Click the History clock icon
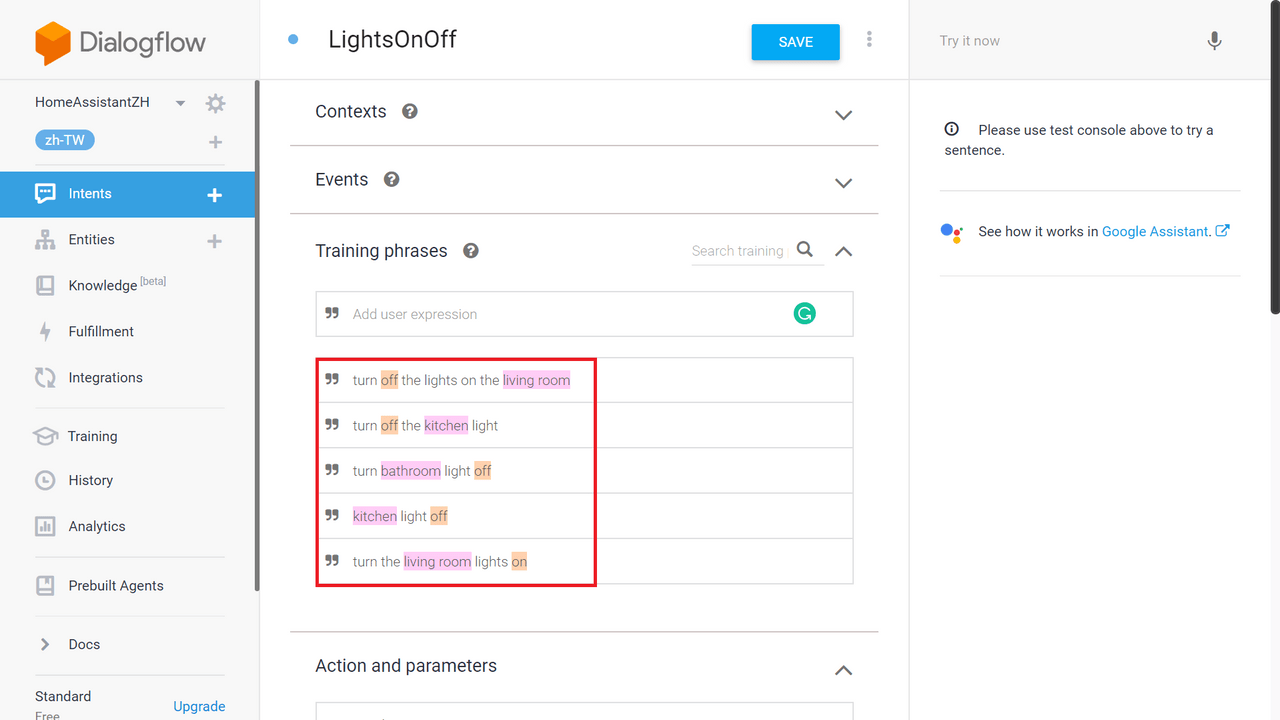This screenshot has width=1280, height=720. coord(45,480)
